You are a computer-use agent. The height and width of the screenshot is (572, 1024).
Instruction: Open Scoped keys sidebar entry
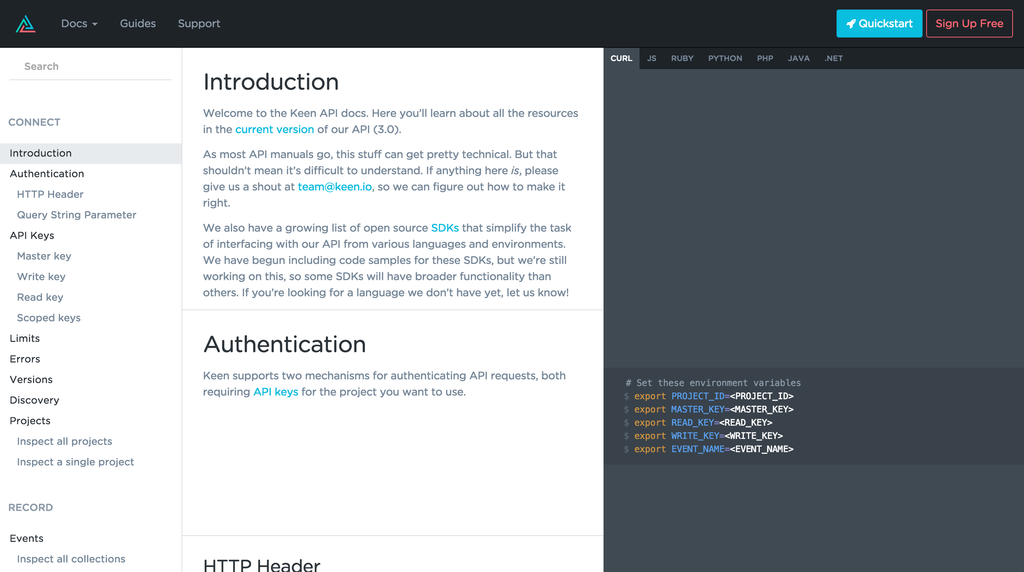pyautogui.click(x=49, y=318)
